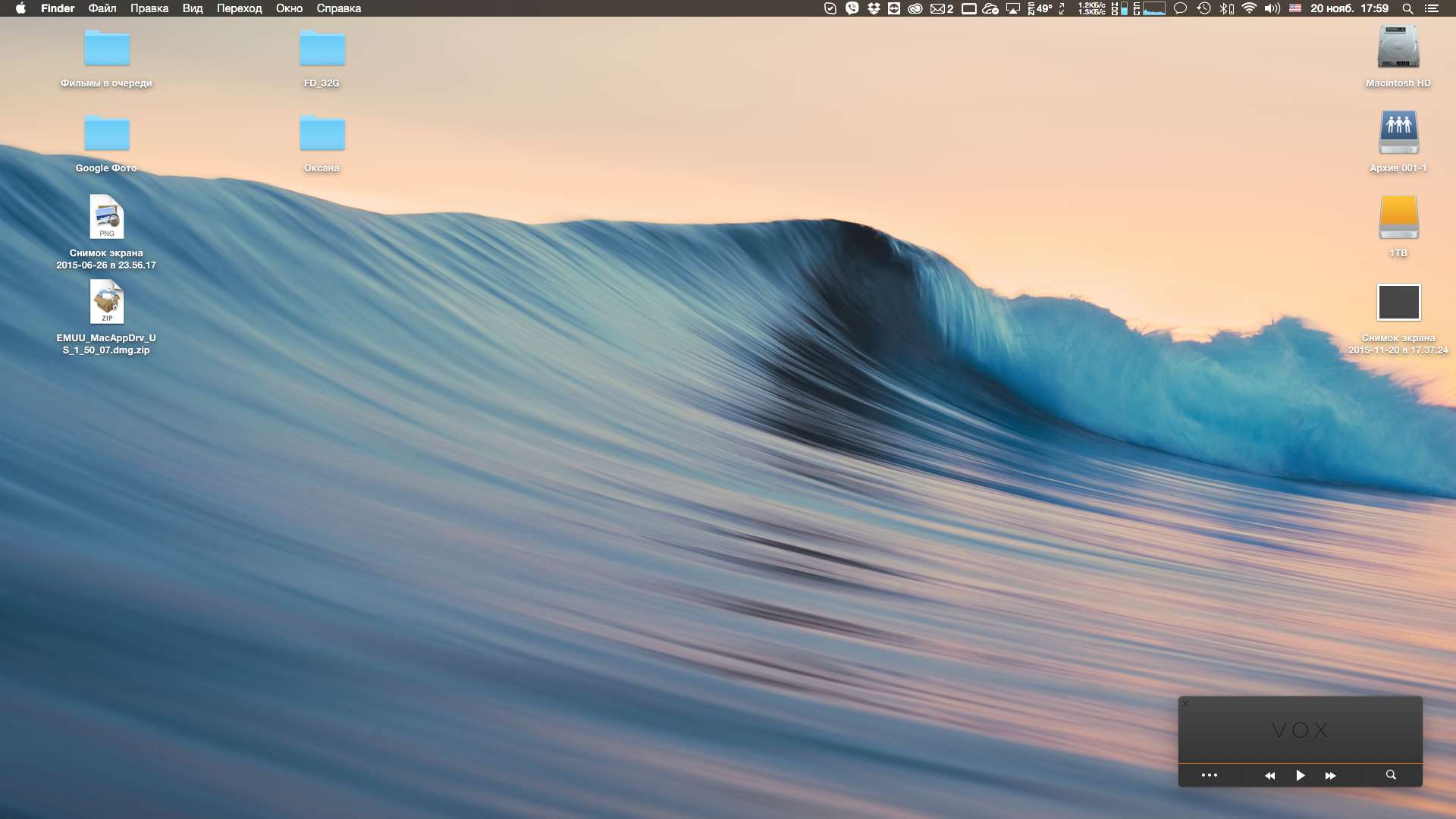Open Wi-Fi status menu

pyautogui.click(x=1249, y=8)
